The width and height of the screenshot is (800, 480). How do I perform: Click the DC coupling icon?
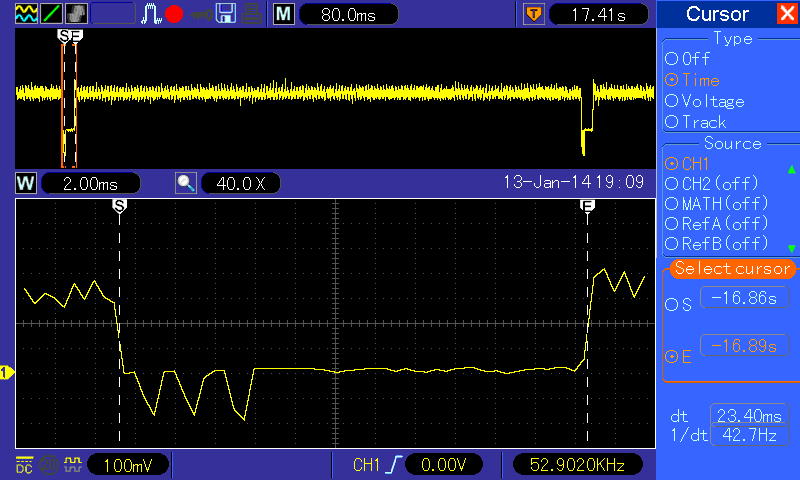(24, 465)
